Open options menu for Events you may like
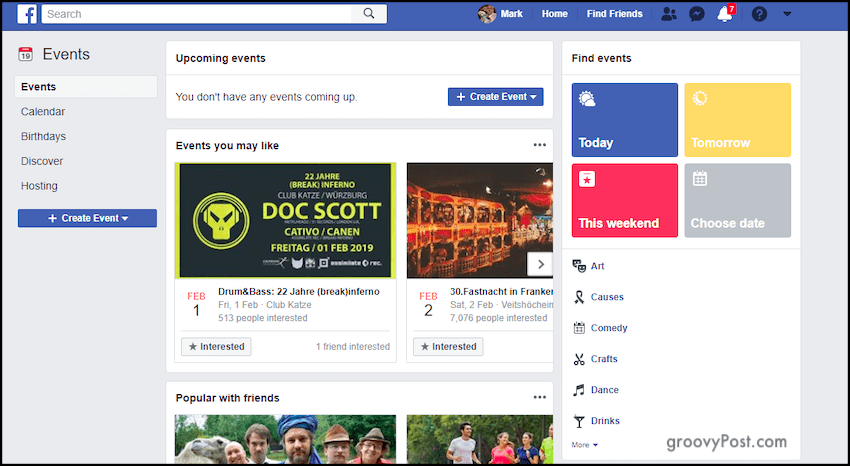 tap(539, 145)
